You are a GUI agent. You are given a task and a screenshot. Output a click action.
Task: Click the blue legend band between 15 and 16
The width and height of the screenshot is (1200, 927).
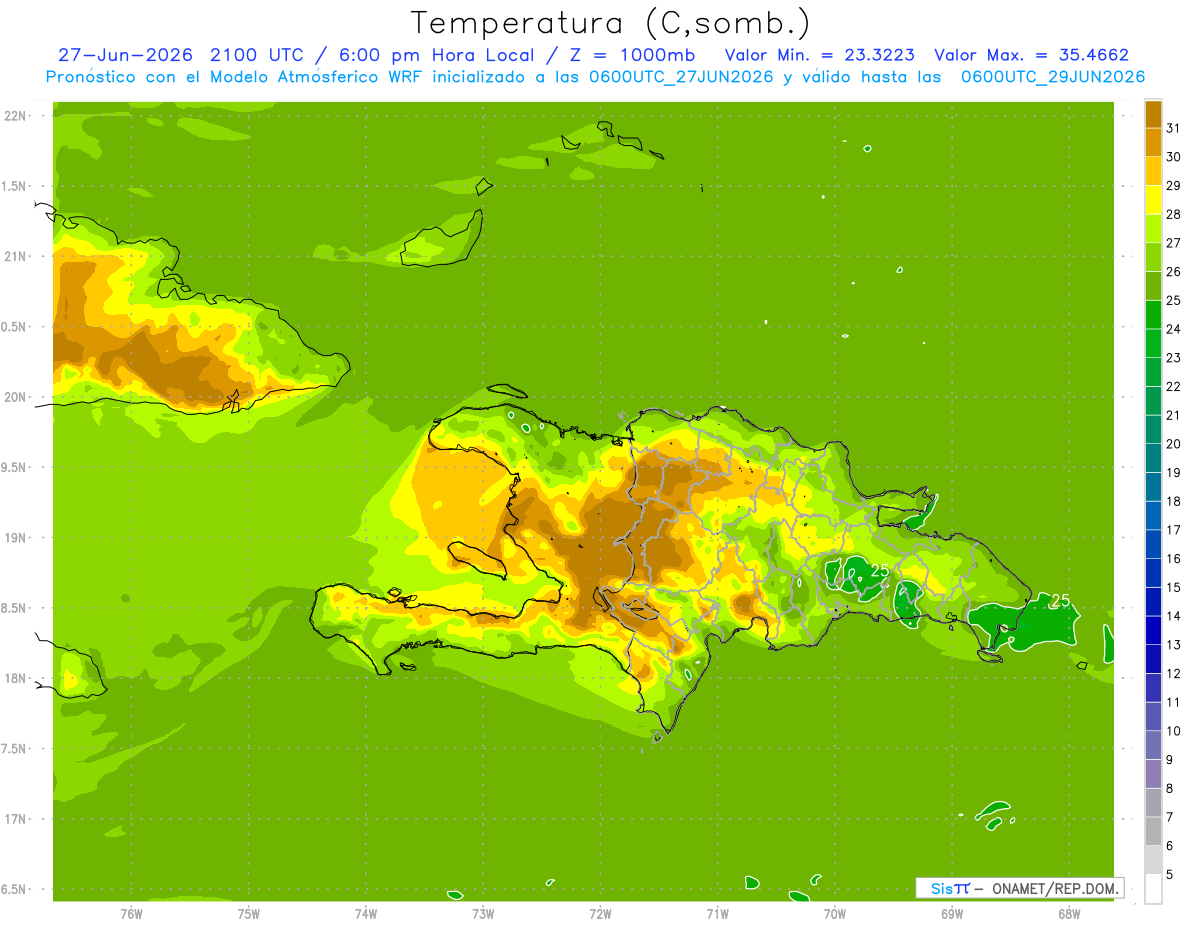tap(1153, 573)
